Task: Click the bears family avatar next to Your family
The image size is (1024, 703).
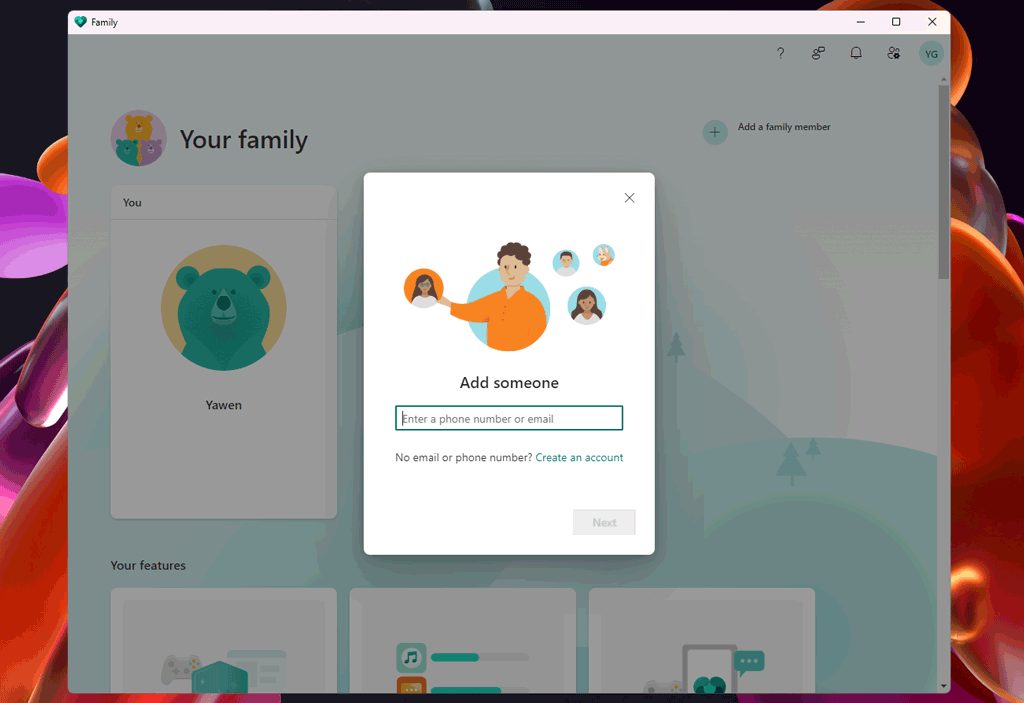Action: 138,137
